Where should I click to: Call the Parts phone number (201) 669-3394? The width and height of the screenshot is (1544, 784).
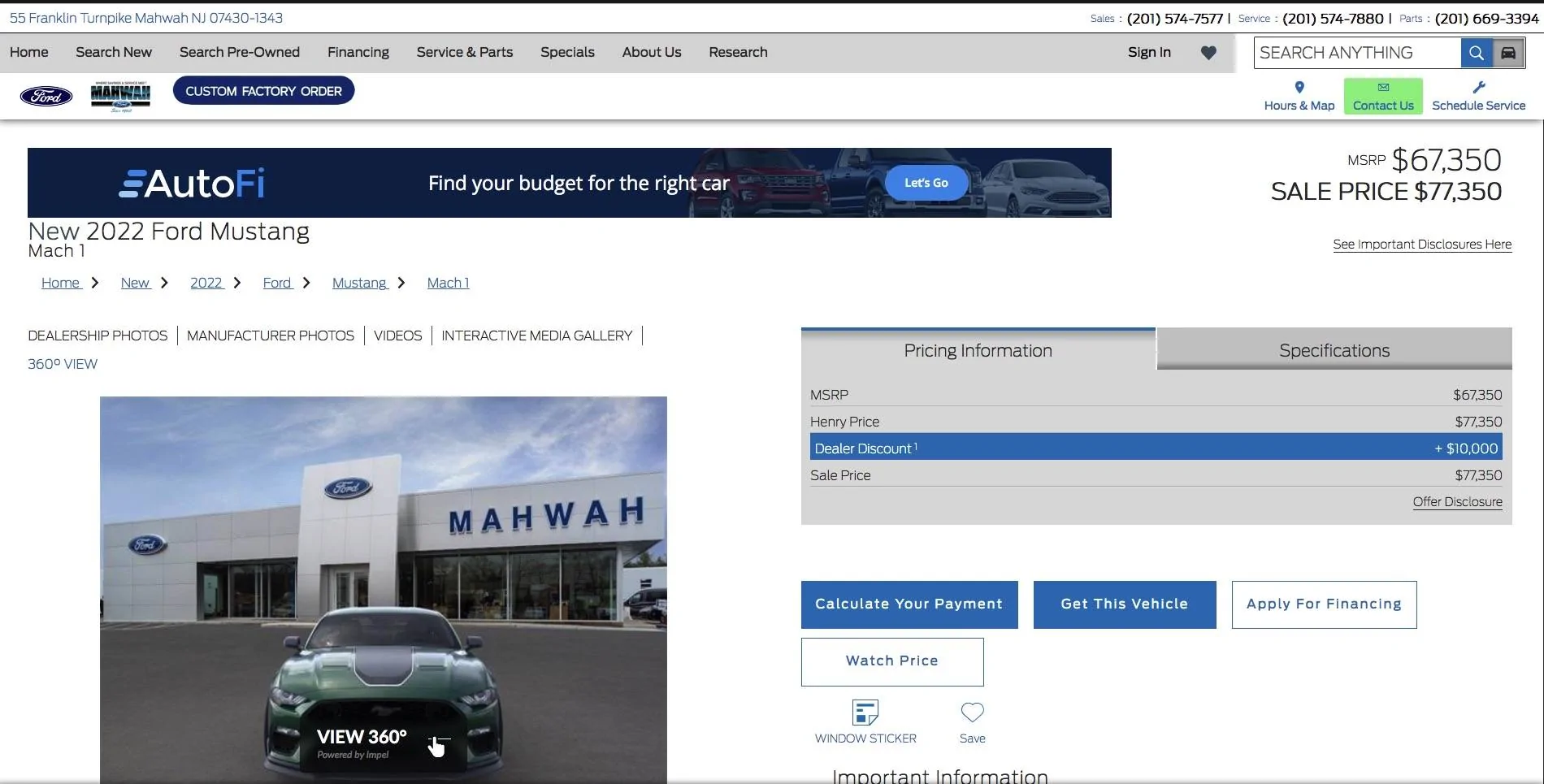point(1486,18)
